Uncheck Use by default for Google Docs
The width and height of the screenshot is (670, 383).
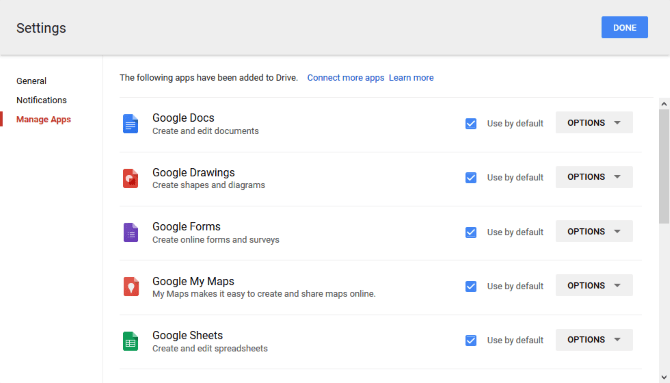coord(470,124)
